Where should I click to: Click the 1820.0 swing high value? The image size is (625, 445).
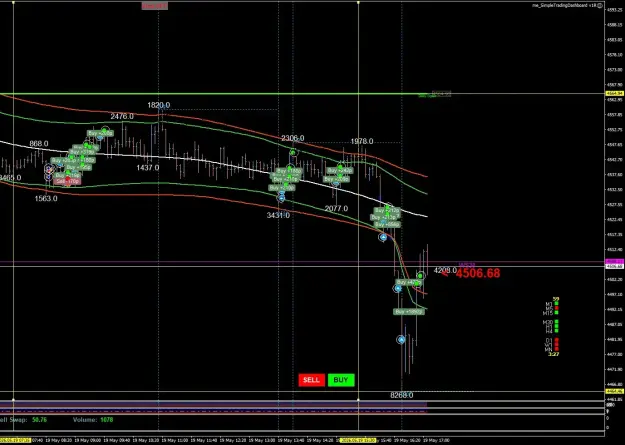(x=159, y=105)
